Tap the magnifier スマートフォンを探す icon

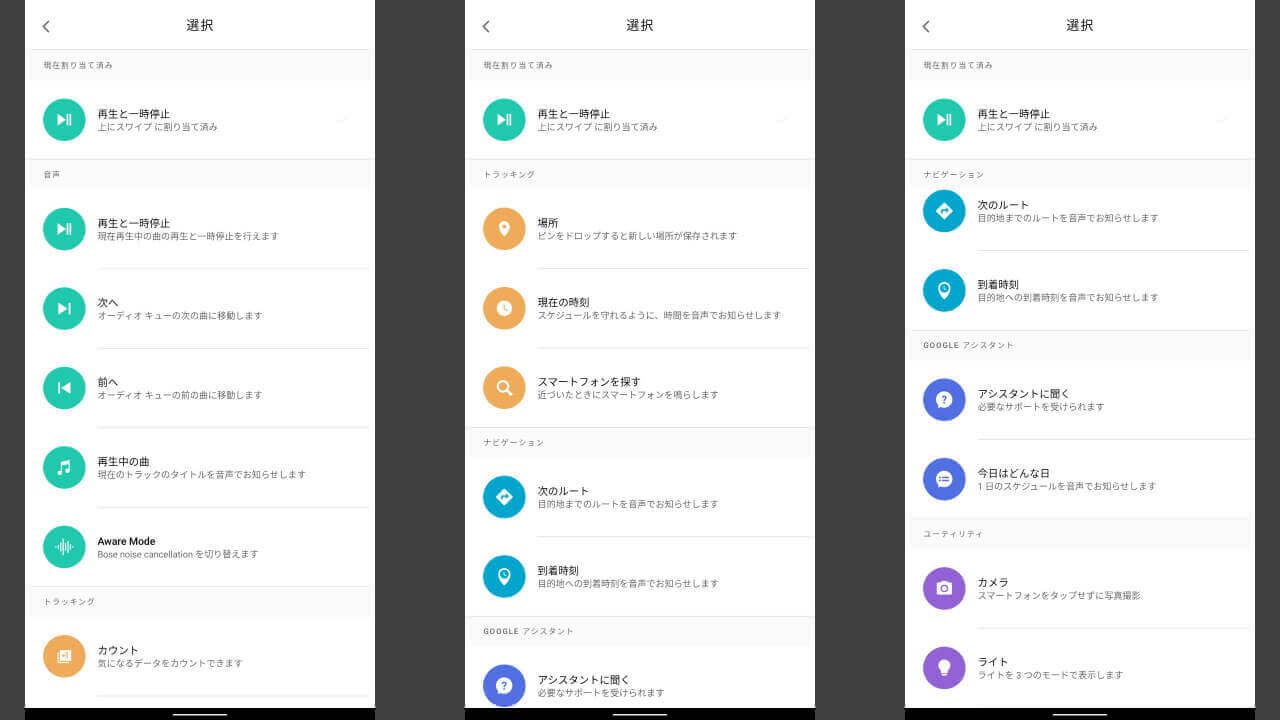504,388
